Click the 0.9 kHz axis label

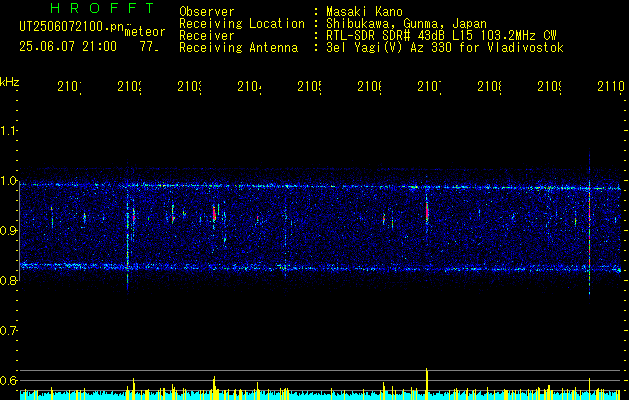pyautogui.click(x=8, y=231)
